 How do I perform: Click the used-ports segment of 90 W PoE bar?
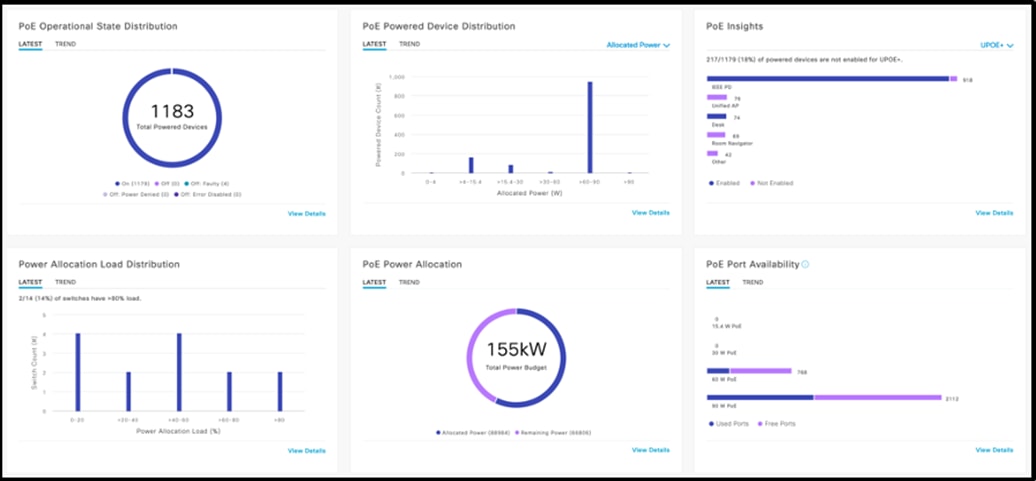pos(760,397)
